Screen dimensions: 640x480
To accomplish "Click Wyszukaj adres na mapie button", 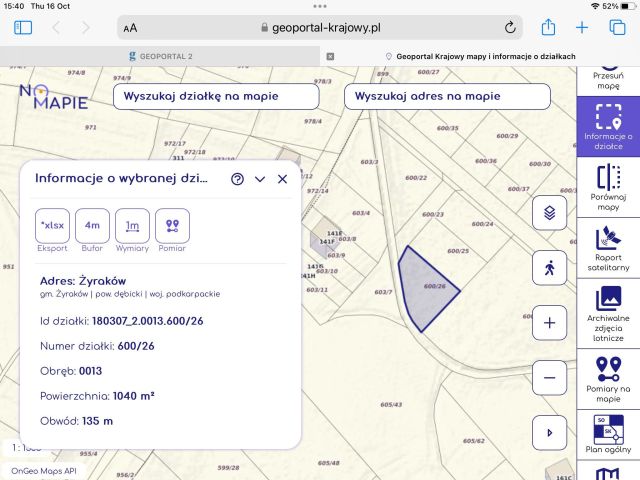I will click(x=447, y=97).
